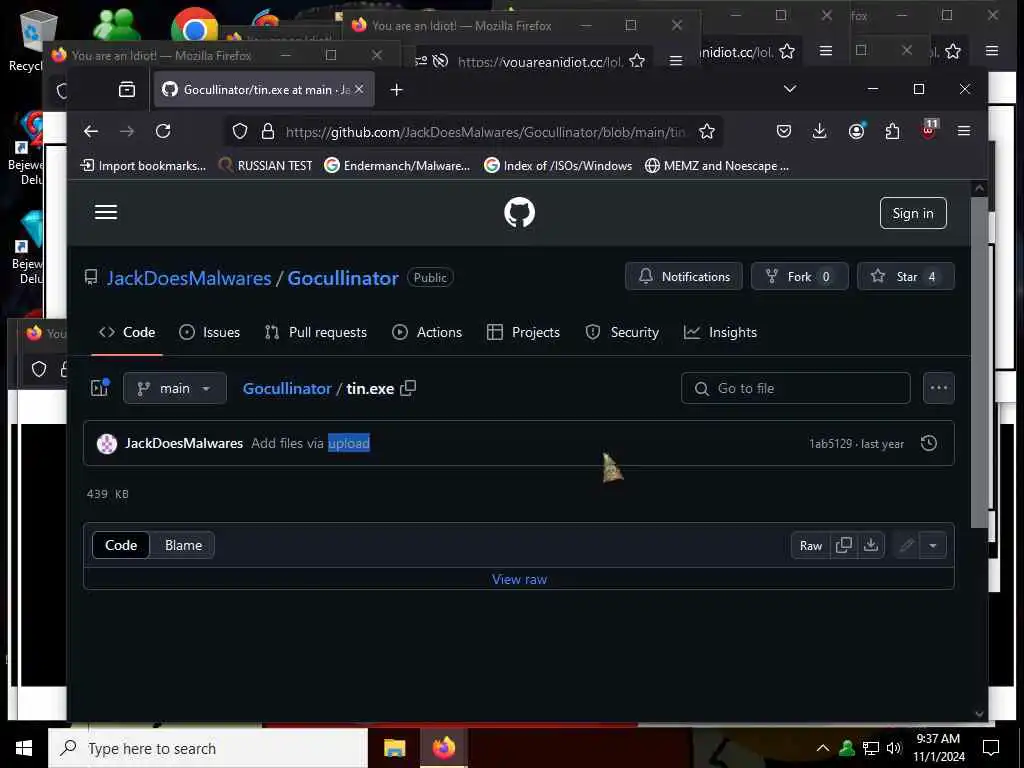This screenshot has height=768, width=1024.
Task: Click the taskbar search box
Action: point(208,748)
